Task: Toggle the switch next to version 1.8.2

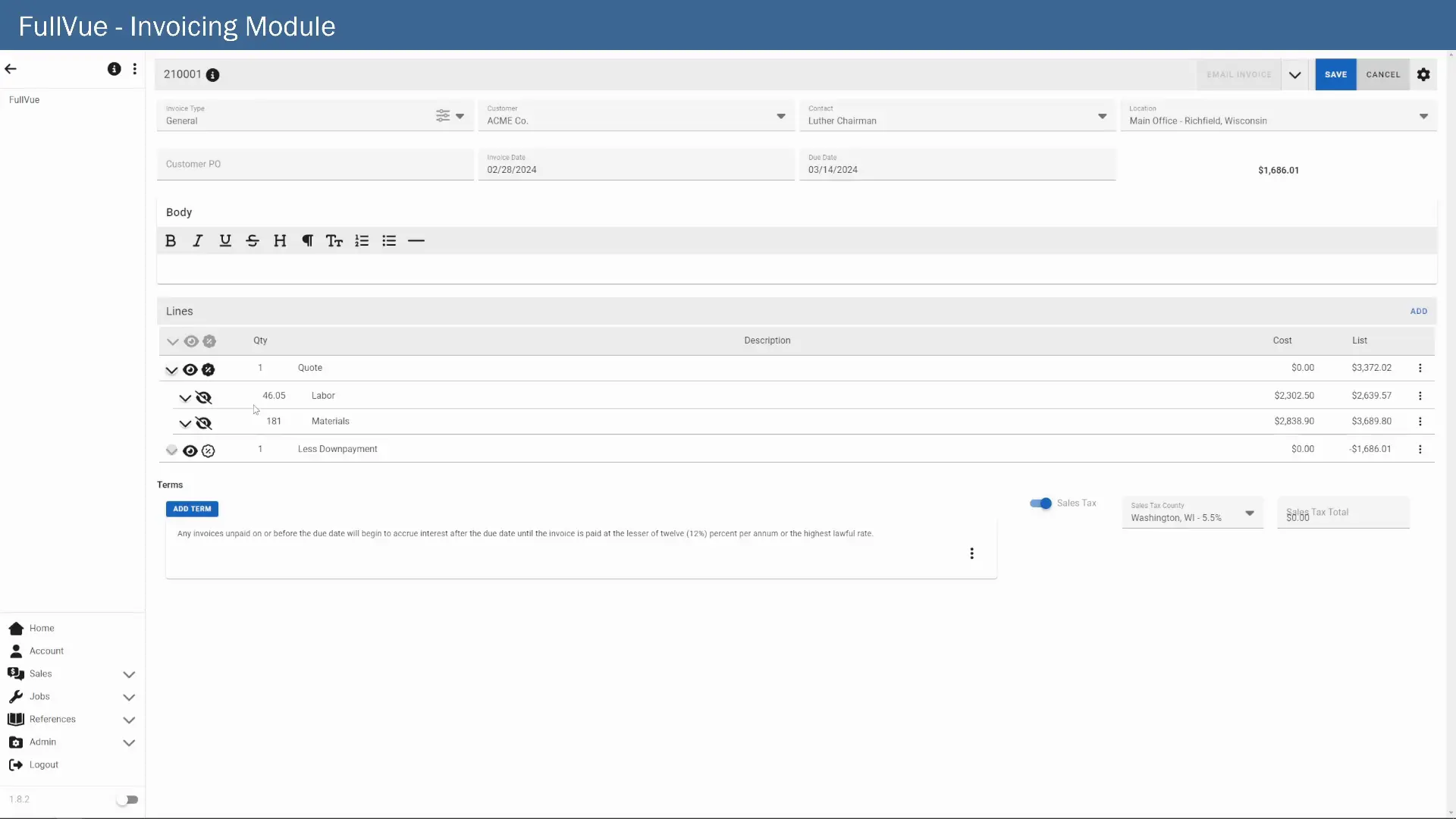Action: [127, 800]
